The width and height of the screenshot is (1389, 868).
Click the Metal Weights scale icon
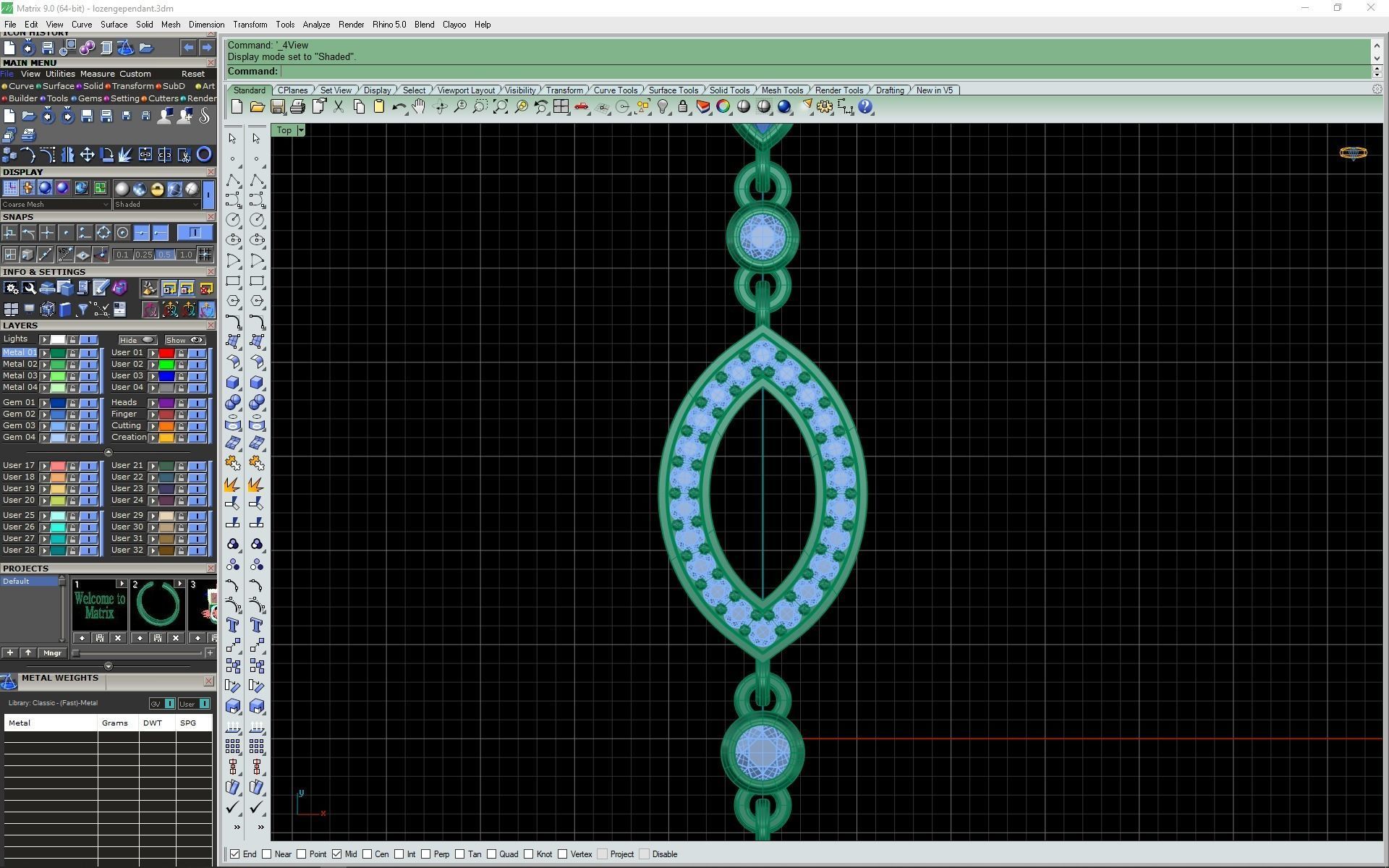(9, 681)
